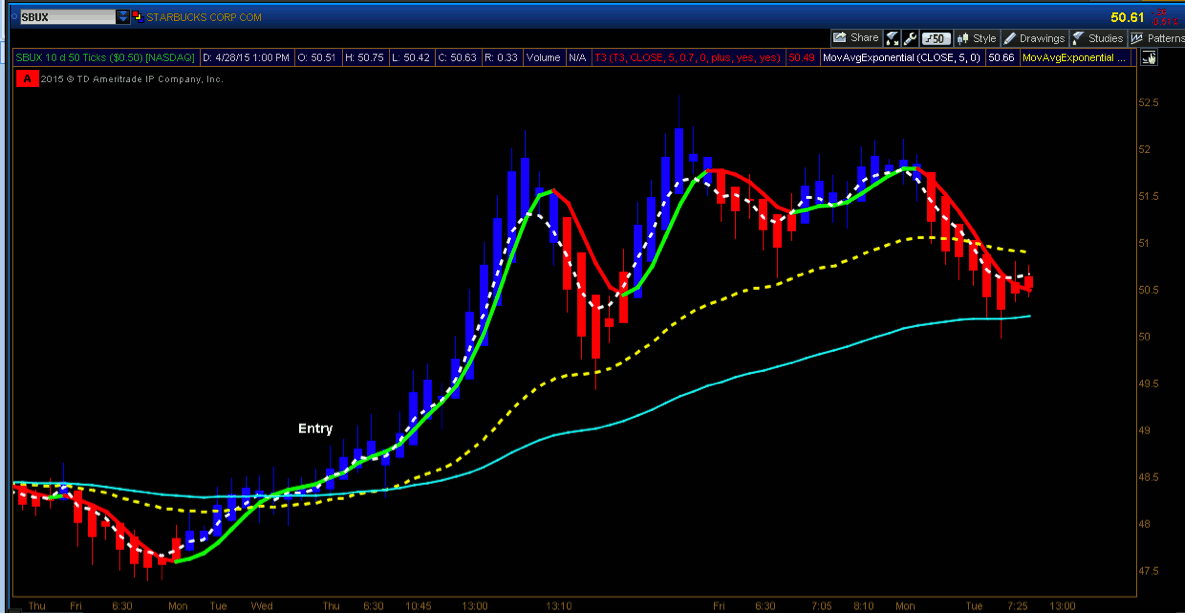Click the 'R: 0.33' range value

coord(501,57)
